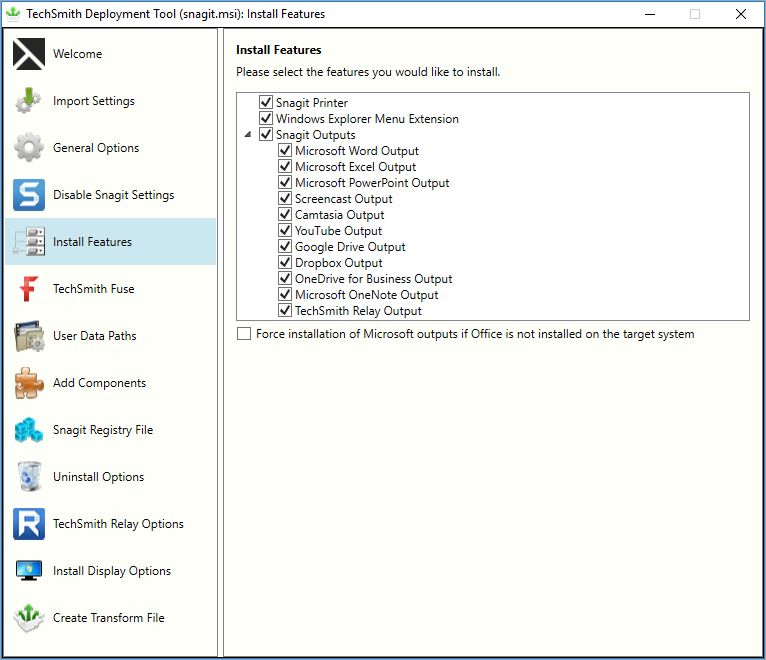Viewport: 766px width, 660px height.
Task: Click the Install Features server icon
Action: (x=29, y=241)
